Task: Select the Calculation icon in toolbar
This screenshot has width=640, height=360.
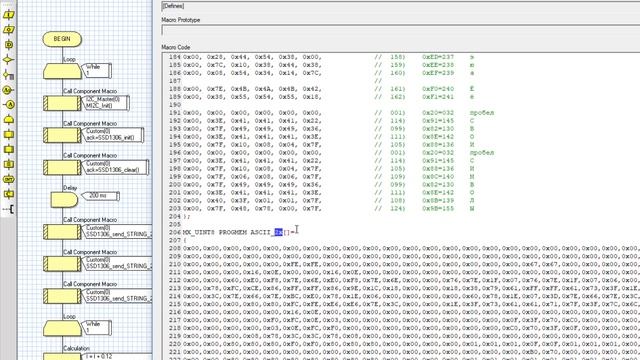Action: point(8,164)
